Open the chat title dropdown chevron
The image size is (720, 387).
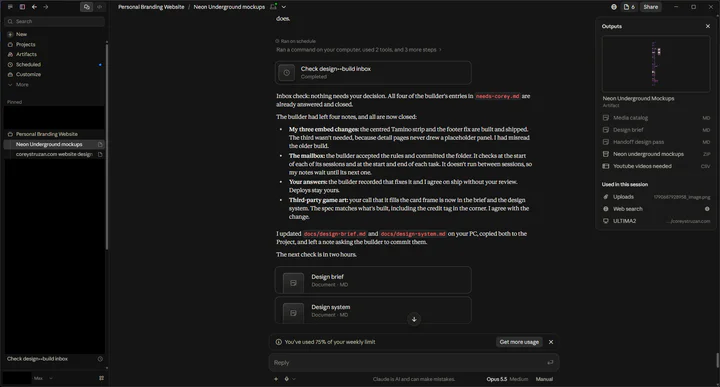[284, 7]
